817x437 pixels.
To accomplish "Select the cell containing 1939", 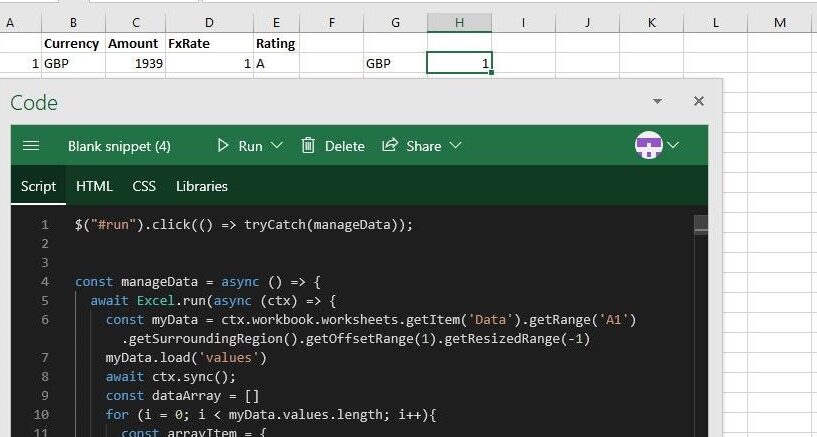I will click(x=135, y=64).
